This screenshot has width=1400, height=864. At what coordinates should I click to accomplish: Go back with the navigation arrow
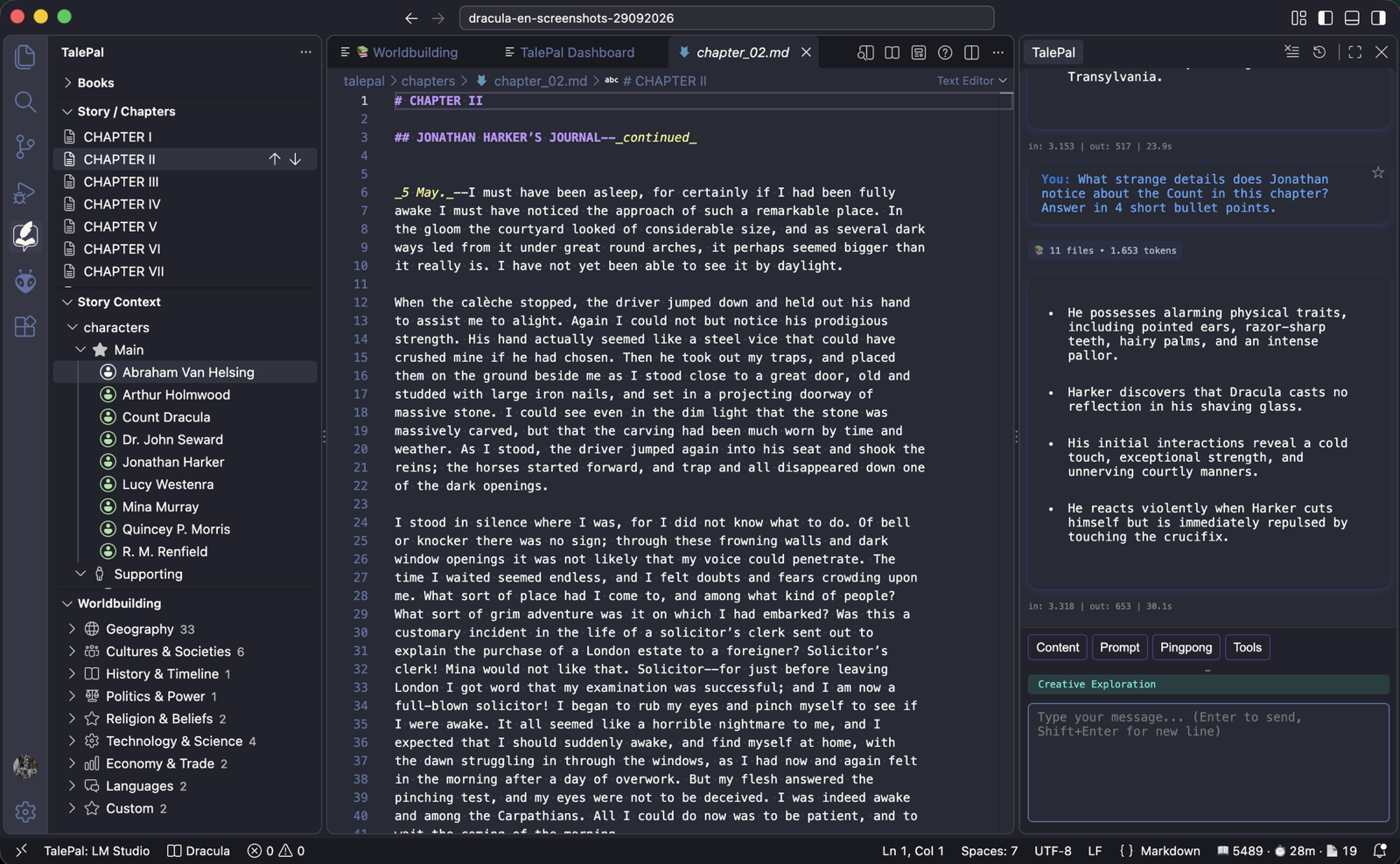[411, 17]
